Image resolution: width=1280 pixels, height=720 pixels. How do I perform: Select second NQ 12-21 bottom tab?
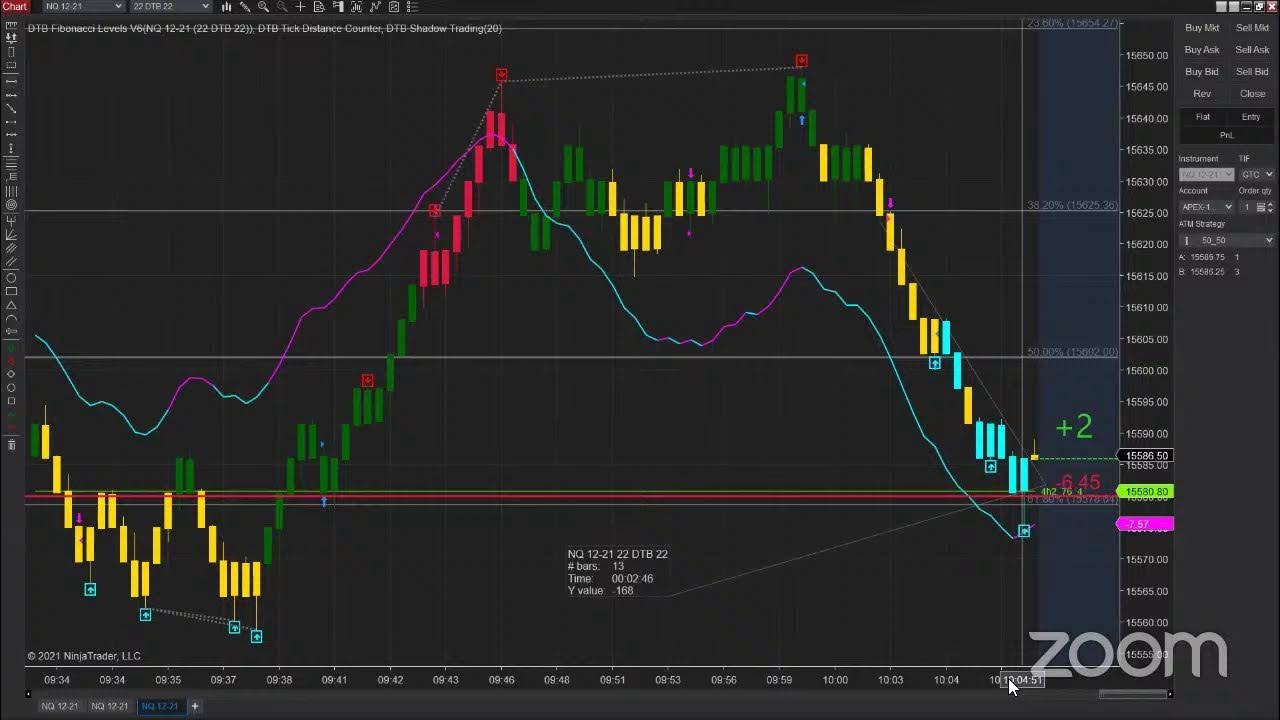click(110, 706)
